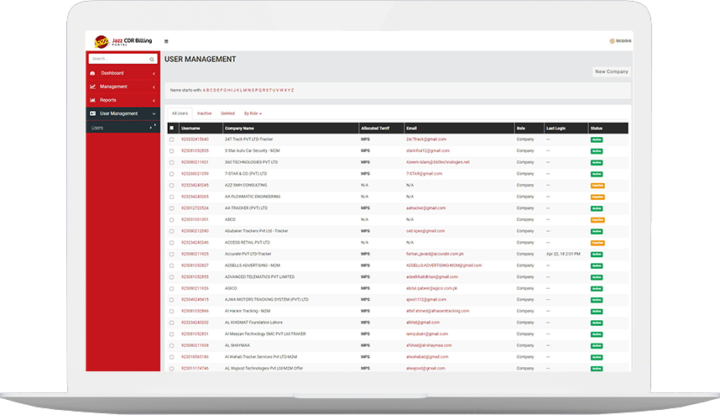Switch to the Inactive tab
This screenshot has height=415, width=720.
204,114
